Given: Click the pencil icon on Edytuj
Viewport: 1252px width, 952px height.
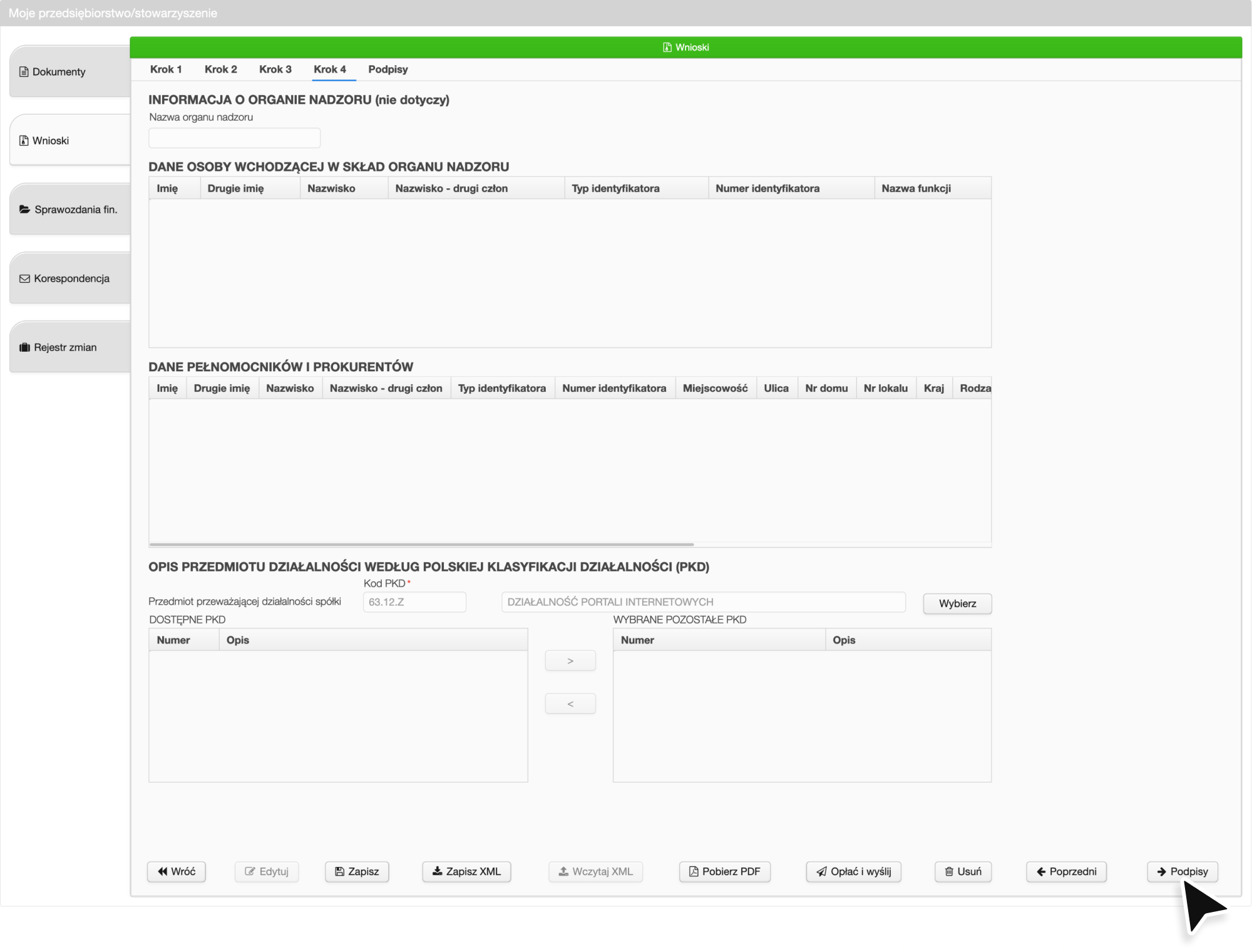Looking at the screenshot, I should point(250,871).
